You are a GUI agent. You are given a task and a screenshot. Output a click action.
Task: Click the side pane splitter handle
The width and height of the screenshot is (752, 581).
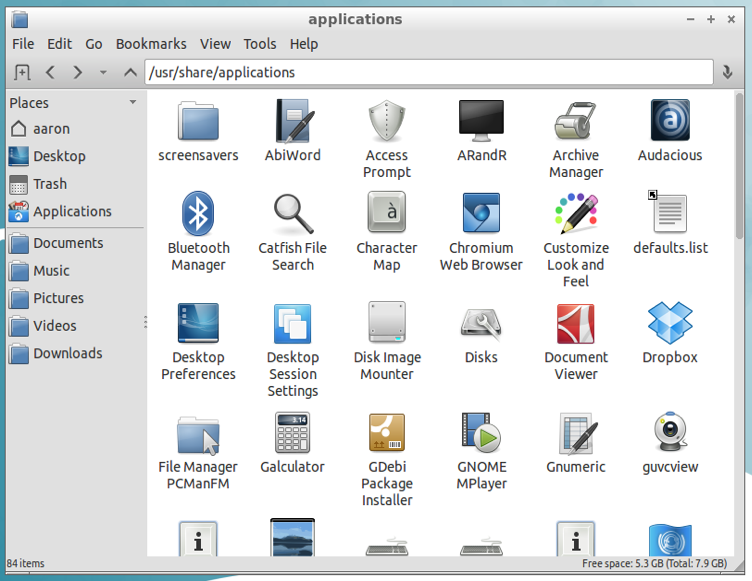pyautogui.click(x=145, y=322)
